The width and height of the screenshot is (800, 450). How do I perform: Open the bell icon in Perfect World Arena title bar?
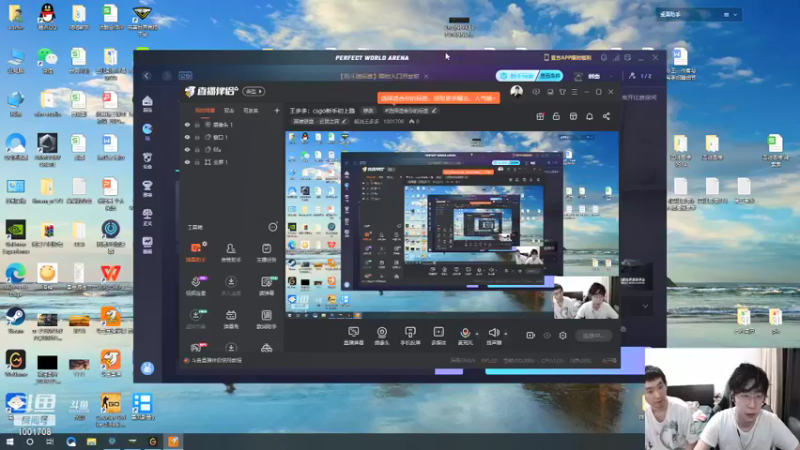point(604,58)
